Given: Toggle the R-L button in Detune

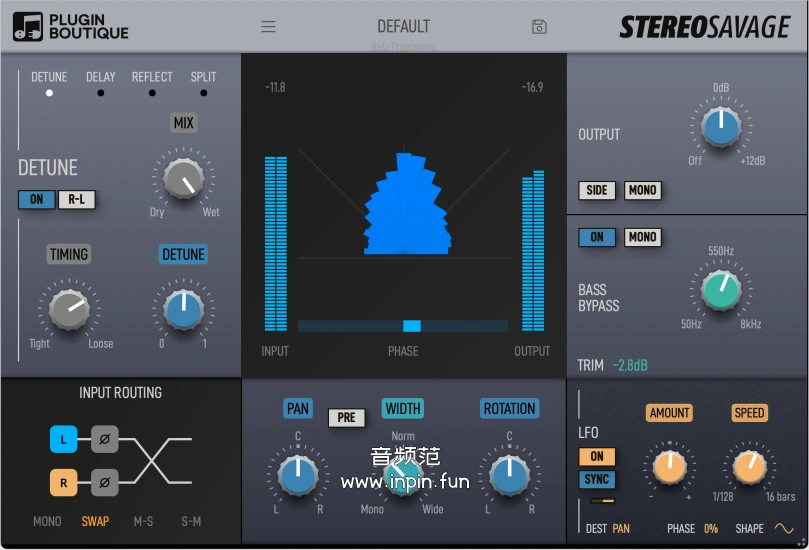Looking at the screenshot, I should point(76,199).
